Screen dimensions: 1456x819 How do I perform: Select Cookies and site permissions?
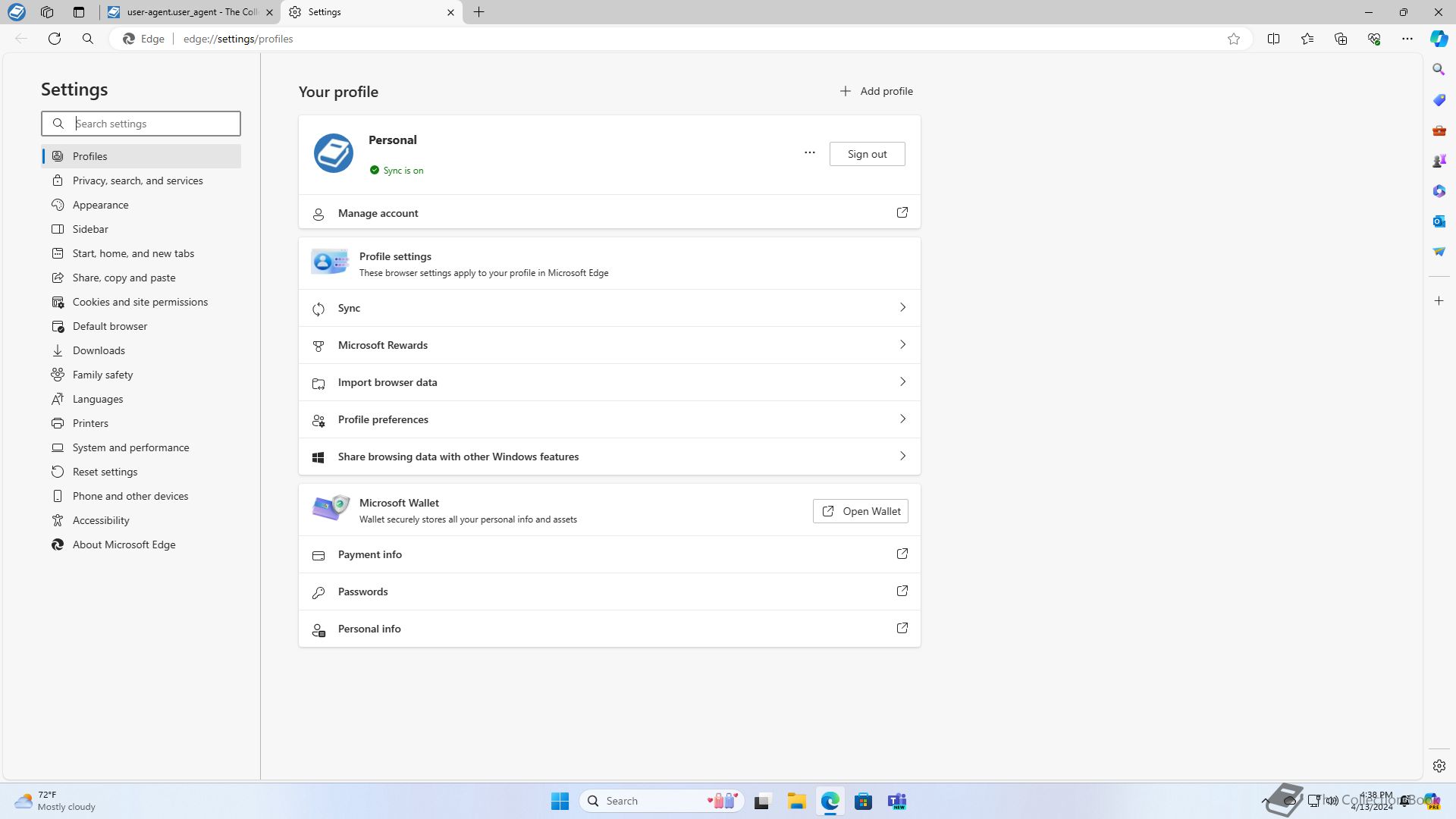click(141, 302)
